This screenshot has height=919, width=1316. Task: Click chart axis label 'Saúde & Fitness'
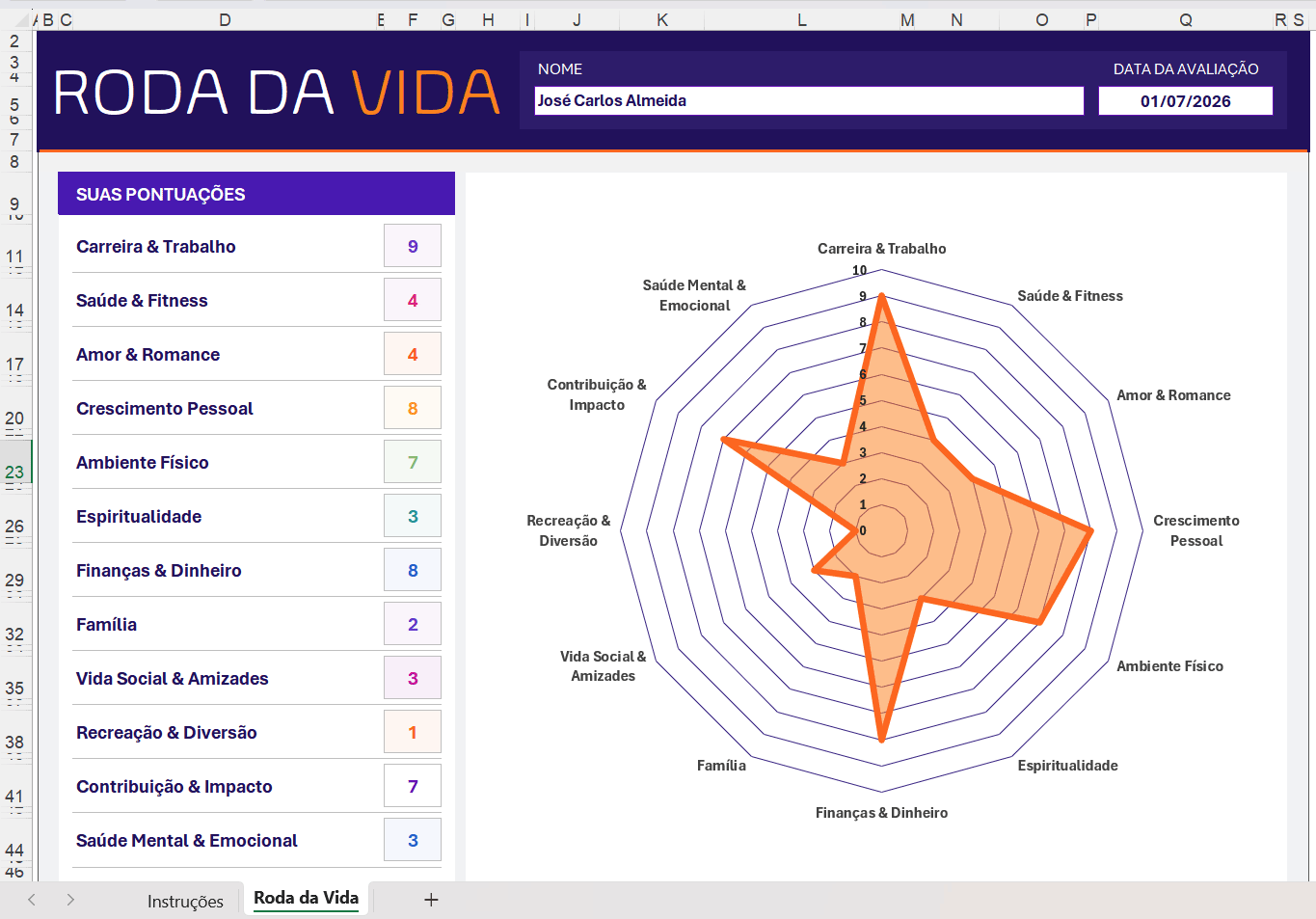pos(1070,295)
